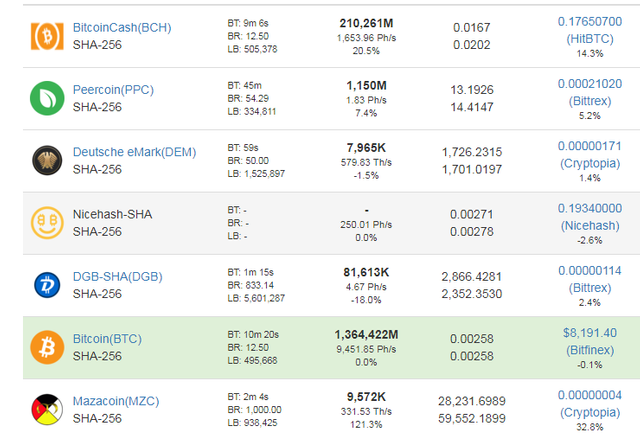Open the Peercoin(PPC) coin link
The width and height of the screenshot is (640, 439).
(x=113, y=90)
